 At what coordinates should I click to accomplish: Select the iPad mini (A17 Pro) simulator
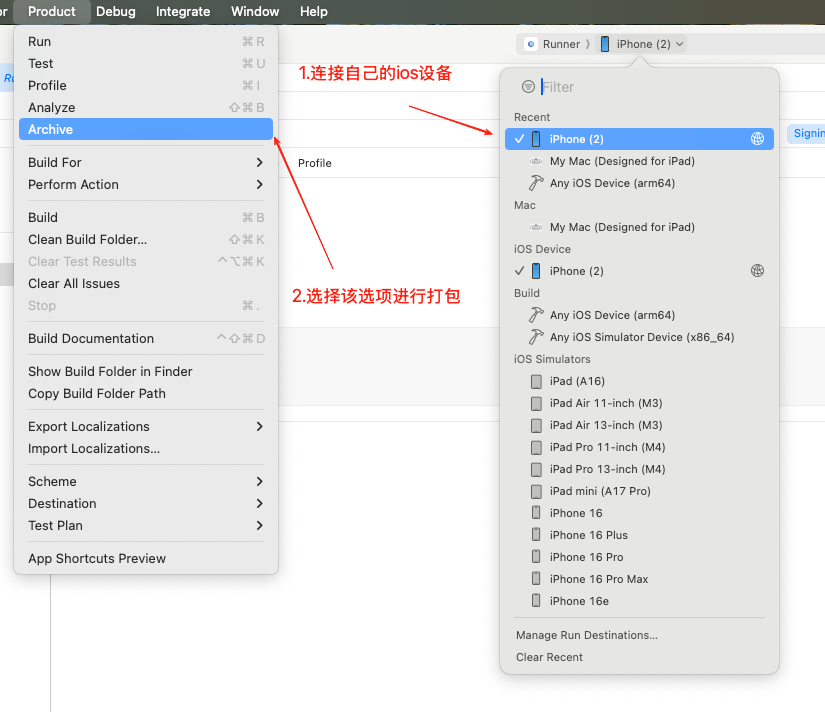click(639, 491)
